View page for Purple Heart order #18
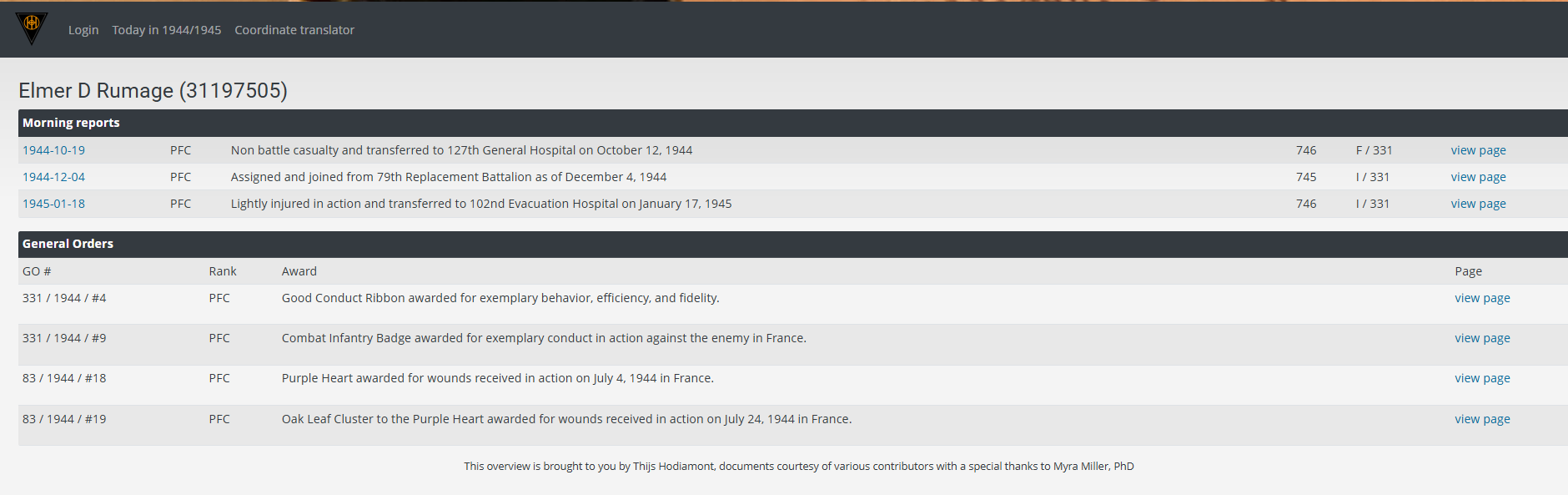This screenshot has height=495, width=1568. [1482, 378]
